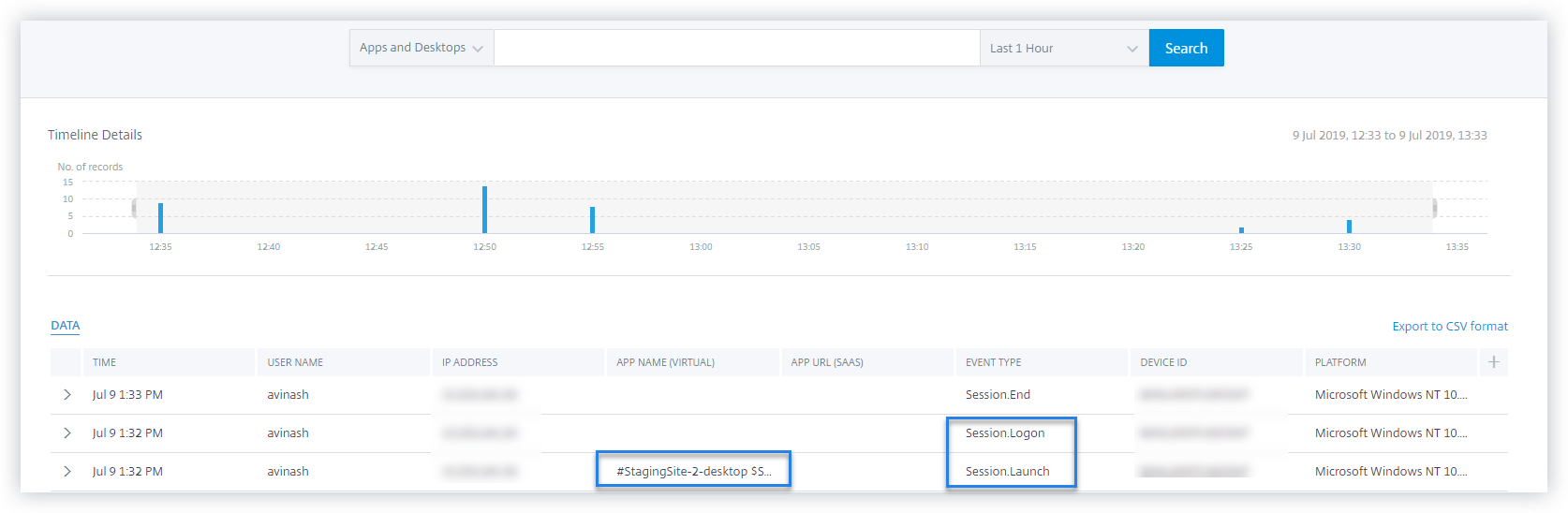
Task: Open the Last 1 Hour time range dropdown
Action: coord(1064,48)
